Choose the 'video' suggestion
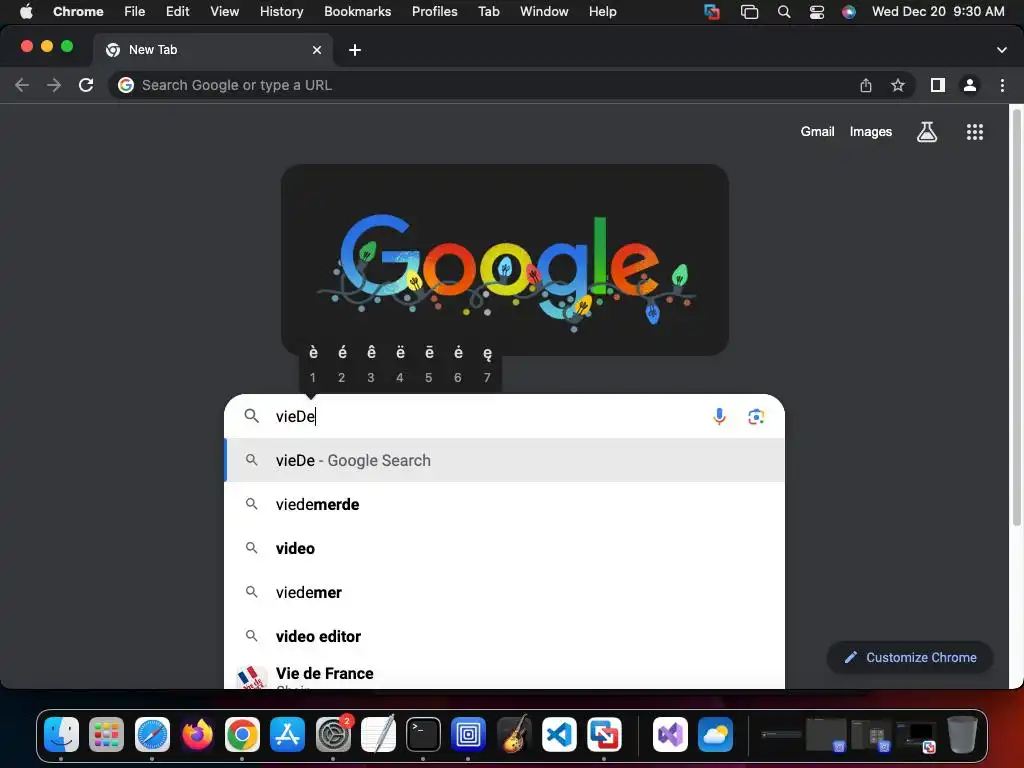The height and width of the screenshot is (768, 1024). click(504, 548)
